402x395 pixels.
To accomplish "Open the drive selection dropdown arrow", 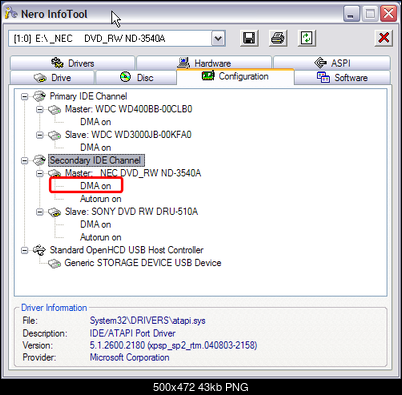I will [x=218, y=39].
